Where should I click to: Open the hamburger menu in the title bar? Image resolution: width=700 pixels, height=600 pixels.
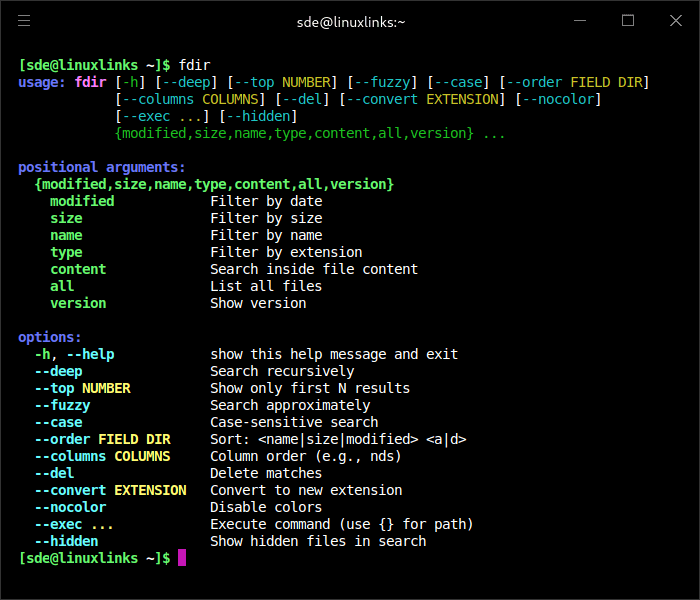point(24,21)
